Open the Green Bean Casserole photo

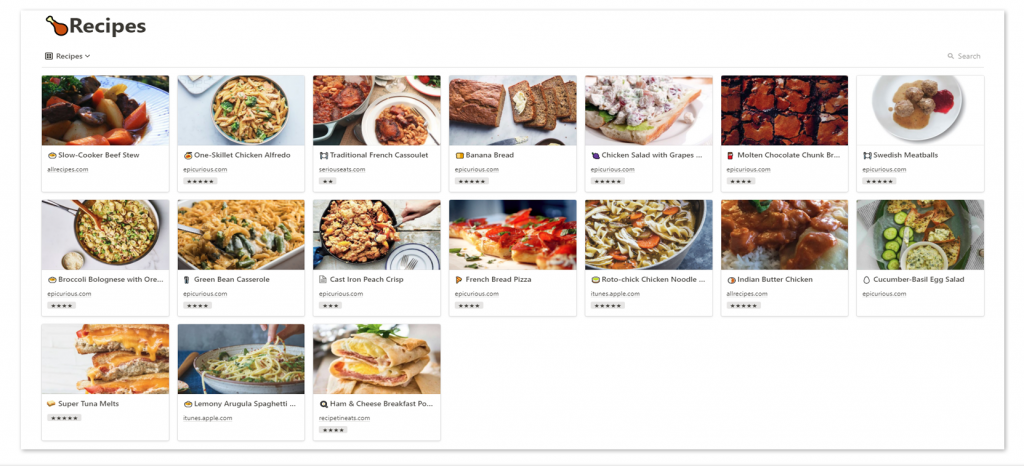(241, 235)
